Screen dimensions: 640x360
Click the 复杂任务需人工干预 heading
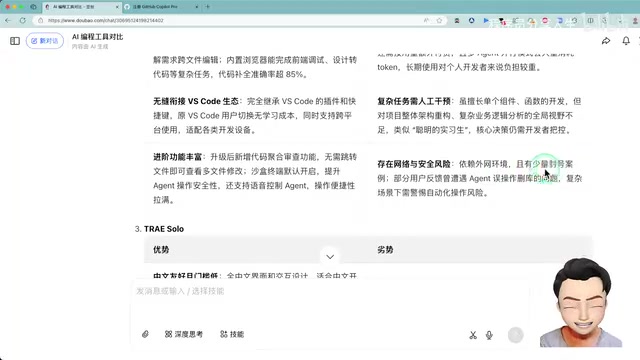(414, 101)
